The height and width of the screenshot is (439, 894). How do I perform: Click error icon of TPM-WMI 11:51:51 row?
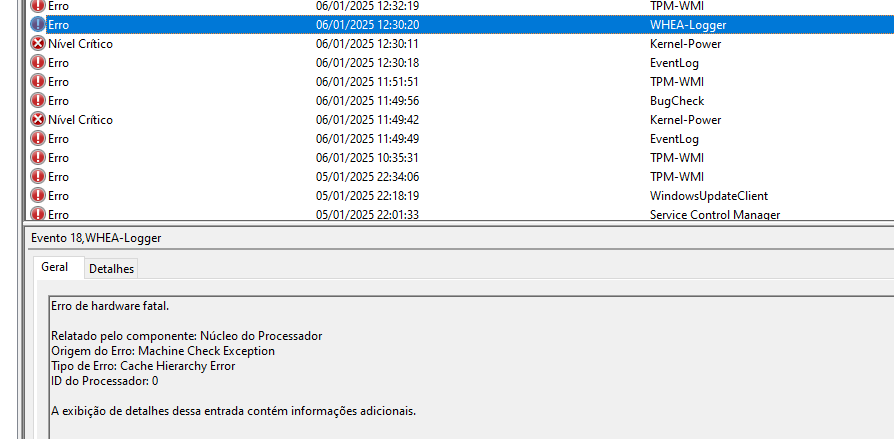[x=38, y=82]
